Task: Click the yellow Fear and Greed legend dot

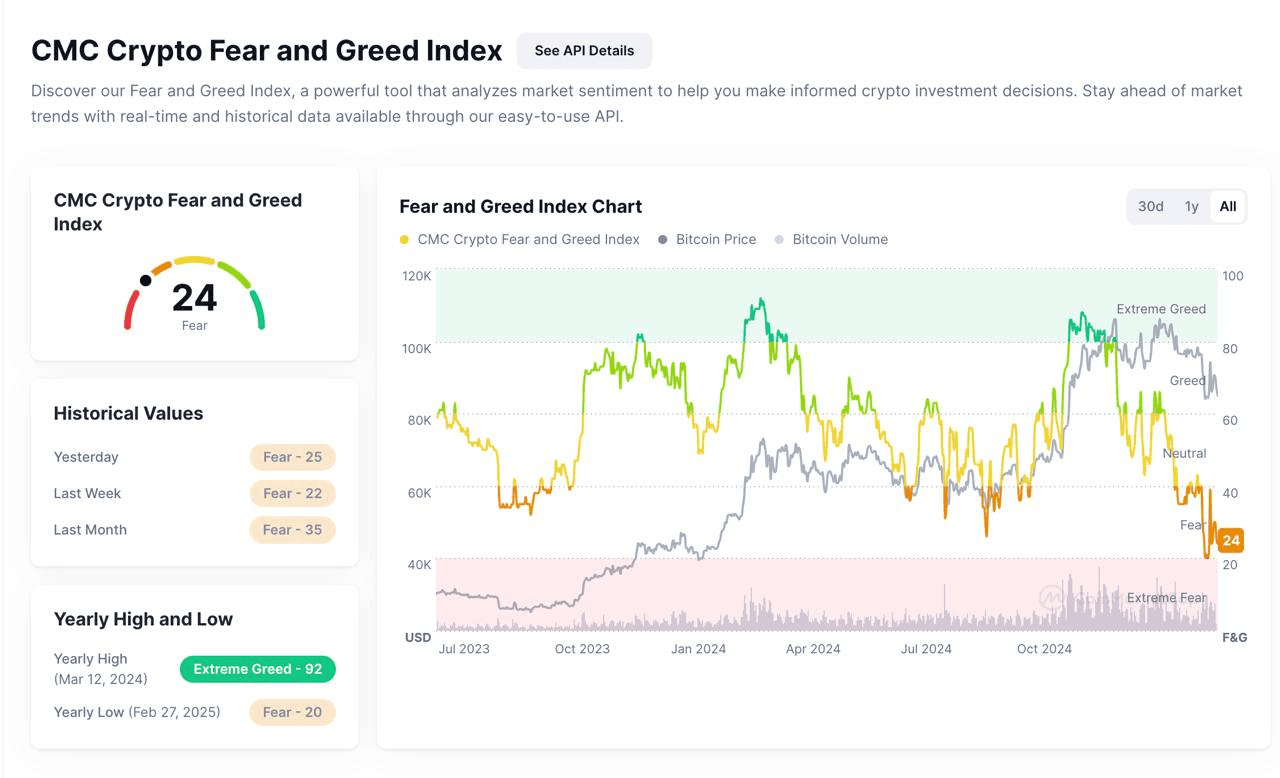Action: click(x=404, y=240)
